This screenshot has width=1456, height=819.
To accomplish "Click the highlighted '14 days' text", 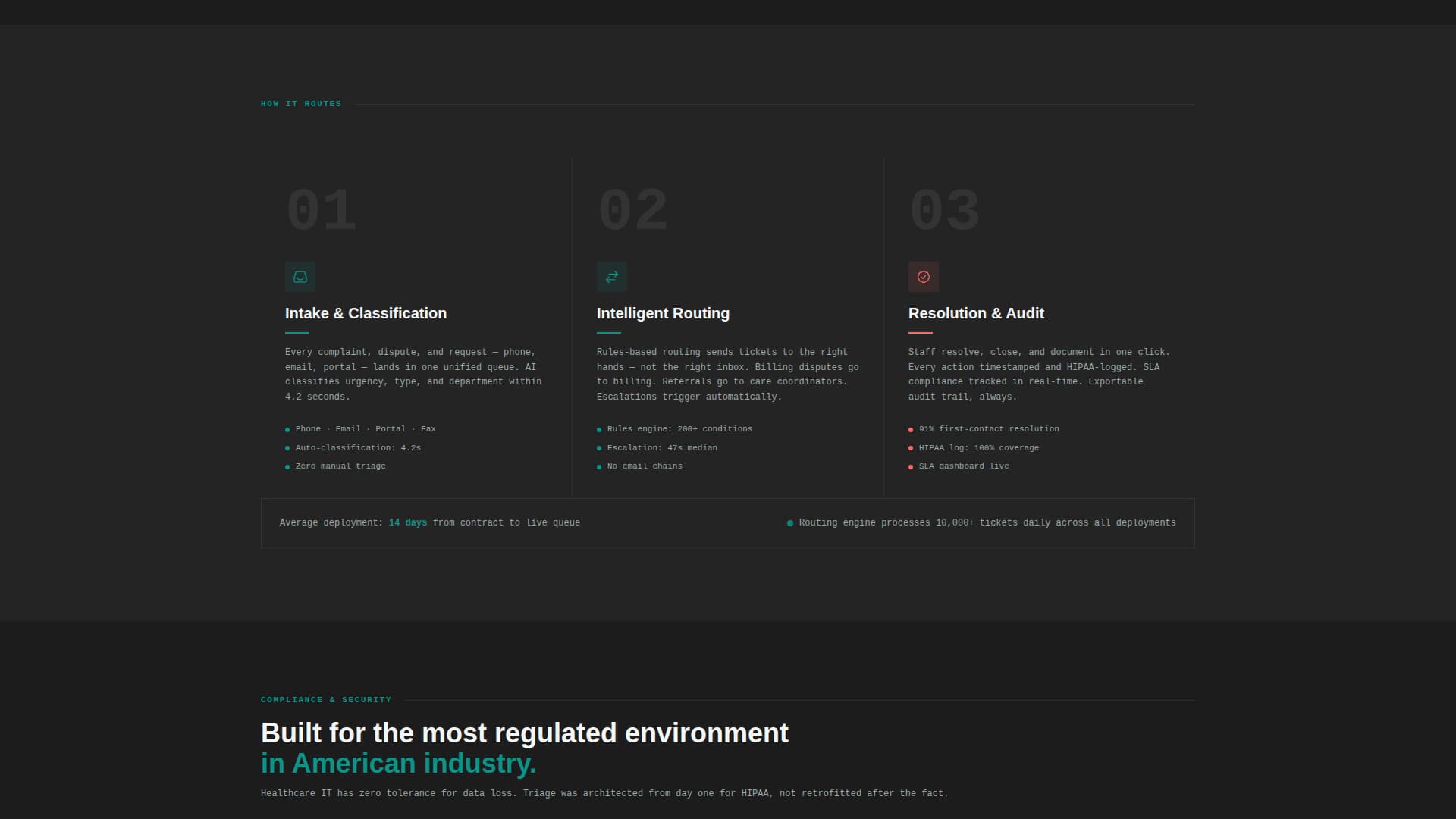I will coord(408,522).
